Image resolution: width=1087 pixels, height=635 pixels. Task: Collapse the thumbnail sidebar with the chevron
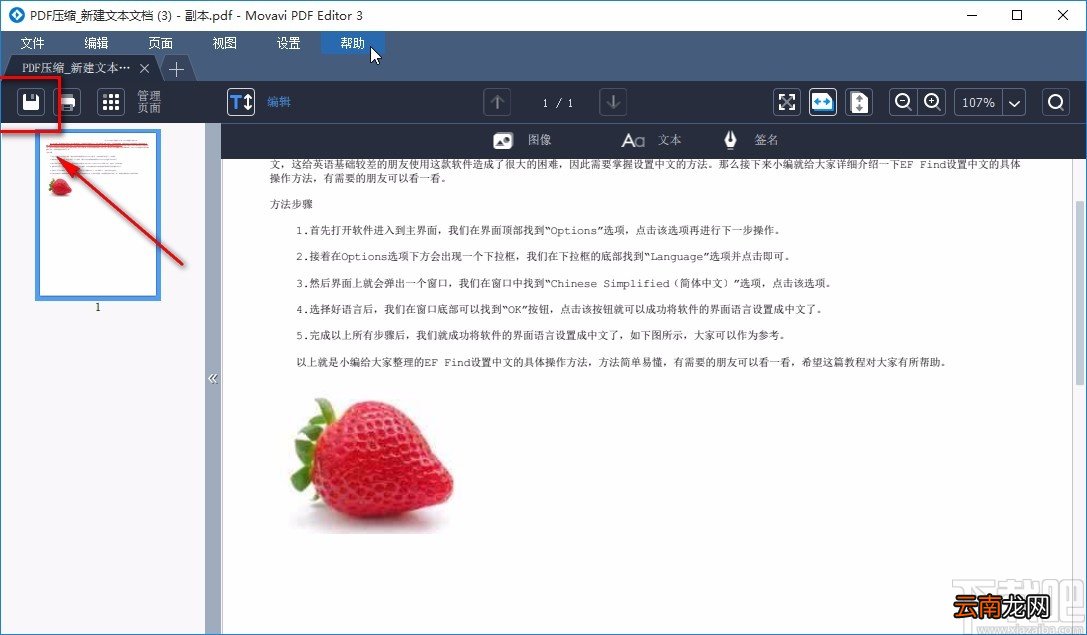coord(213,379)
